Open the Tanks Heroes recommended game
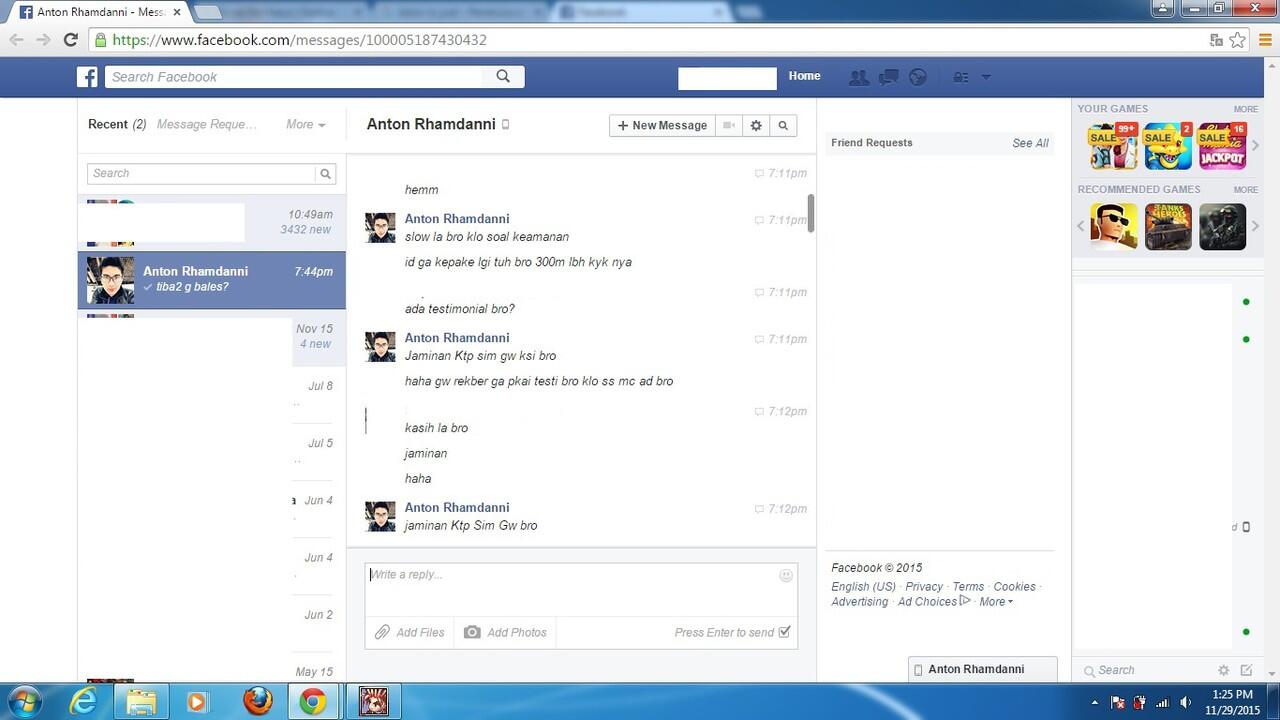This screenshot has height=720, width=1280. [x=1168, y=227]
